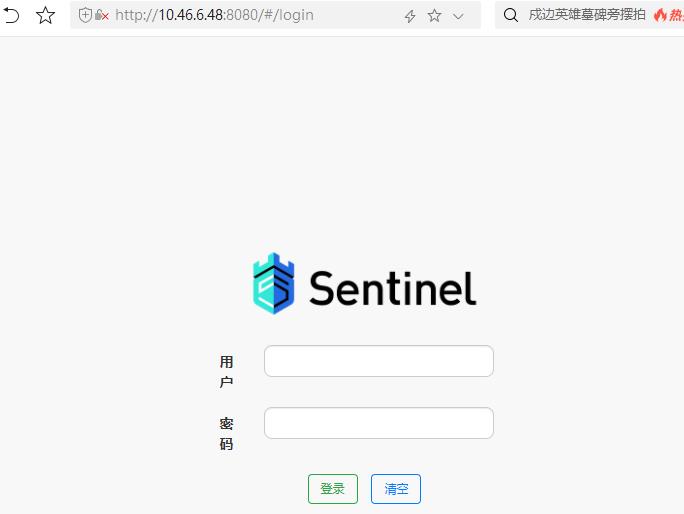Click the search box showing 戍边英雄墓碑旁摆拍

point(587,15)
